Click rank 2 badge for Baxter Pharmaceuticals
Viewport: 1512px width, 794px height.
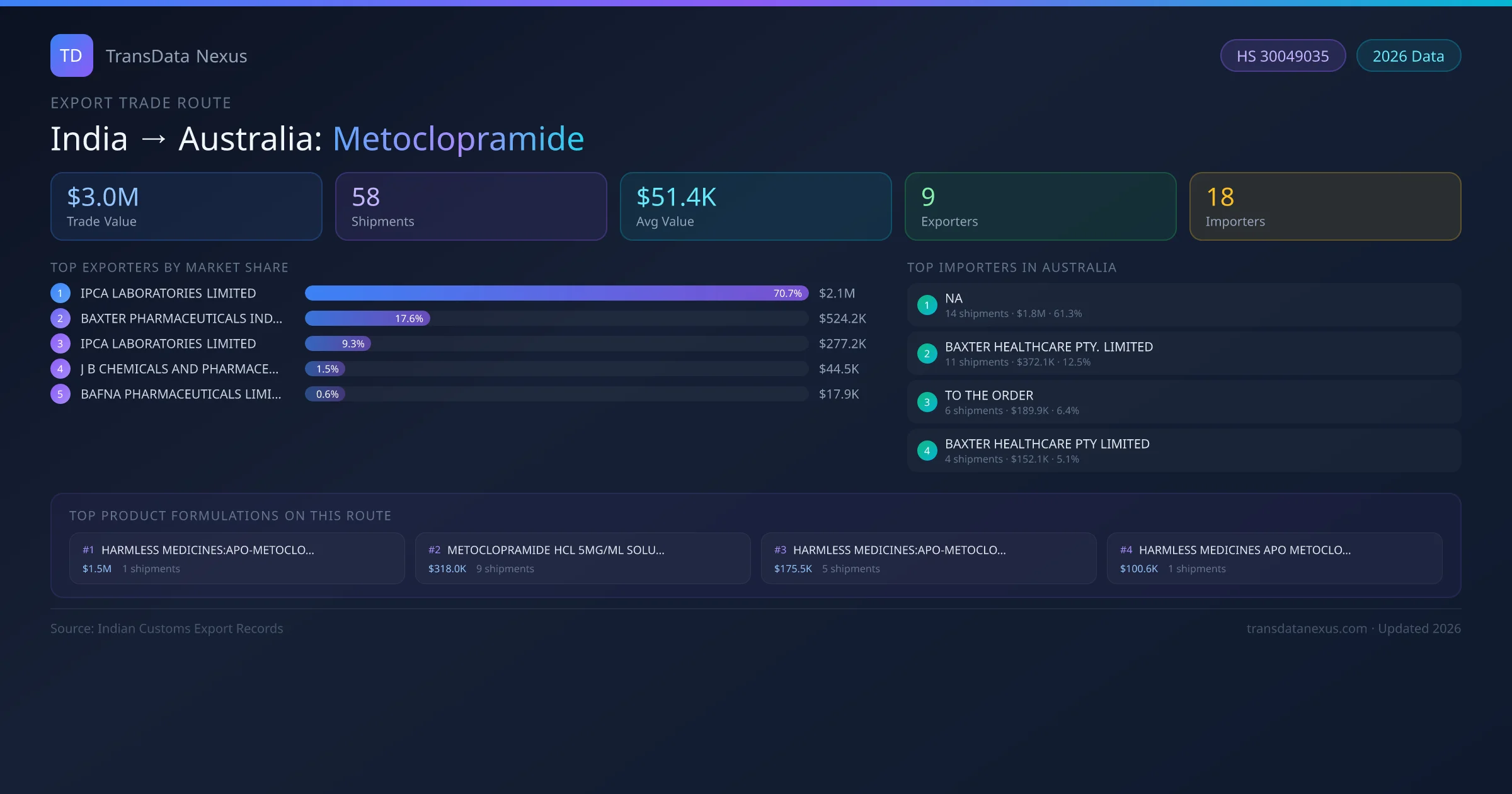[60, 318]
